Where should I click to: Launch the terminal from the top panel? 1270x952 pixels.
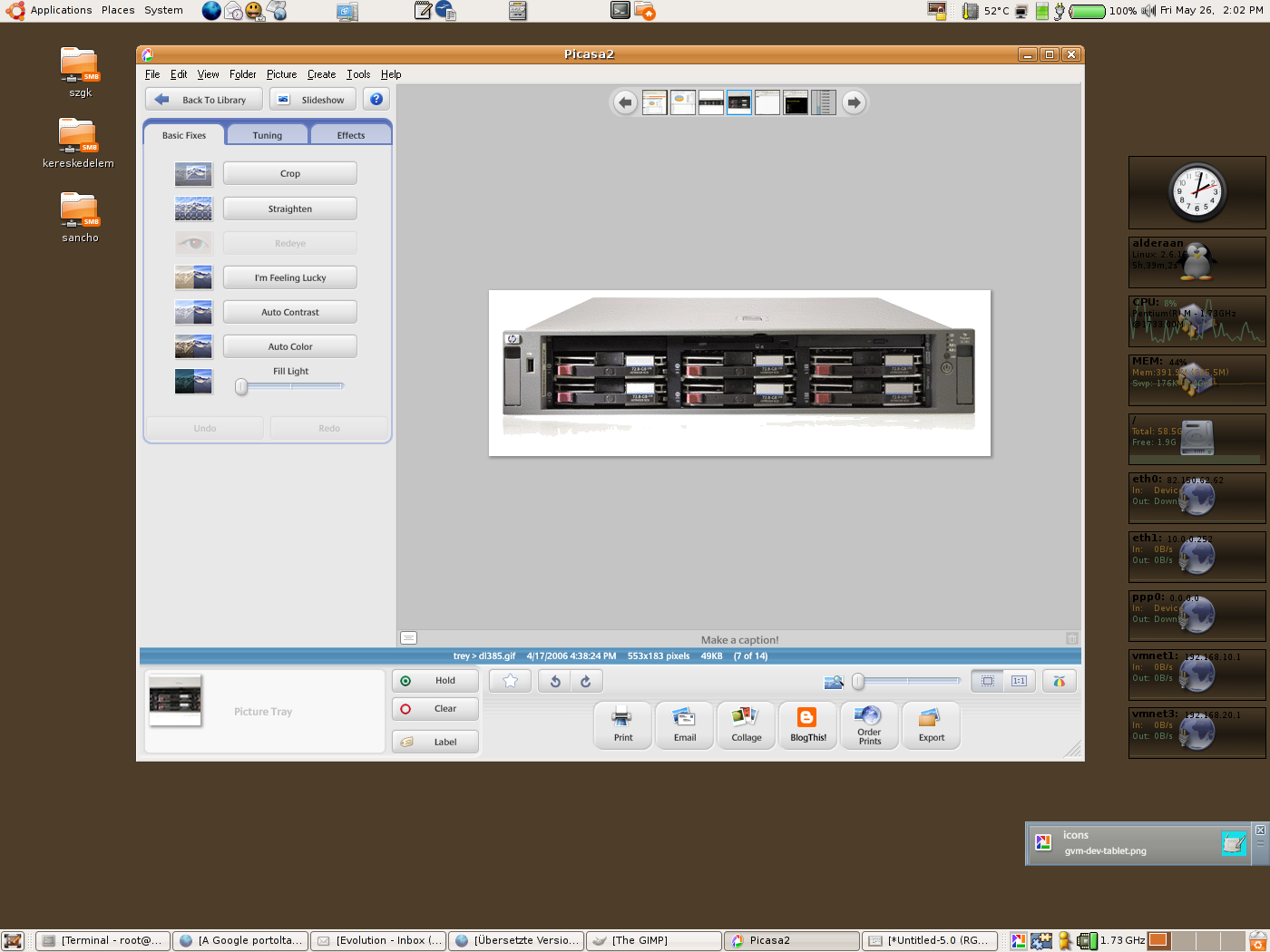[x=620, y=11]
